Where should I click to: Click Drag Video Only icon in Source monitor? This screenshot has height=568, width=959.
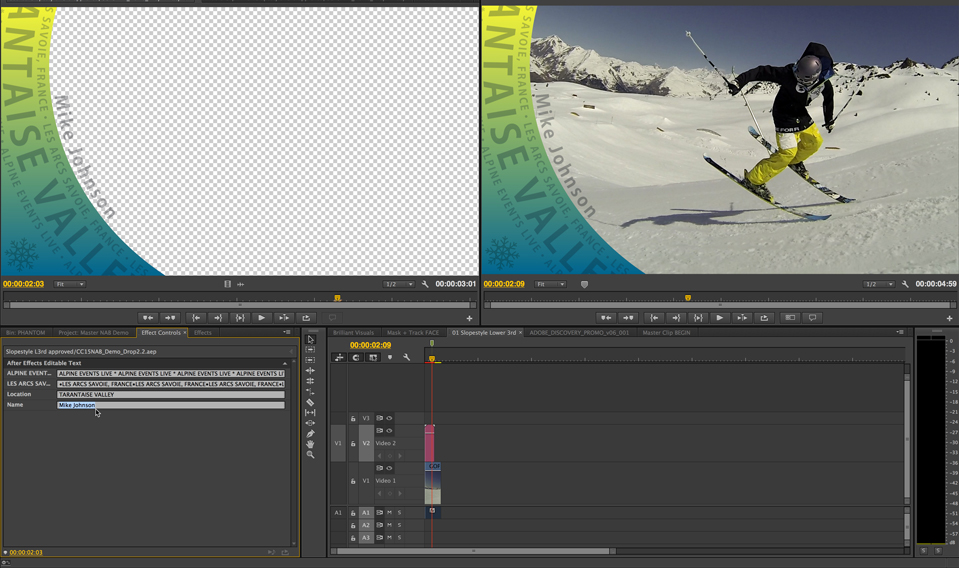(x=228, y=284)
